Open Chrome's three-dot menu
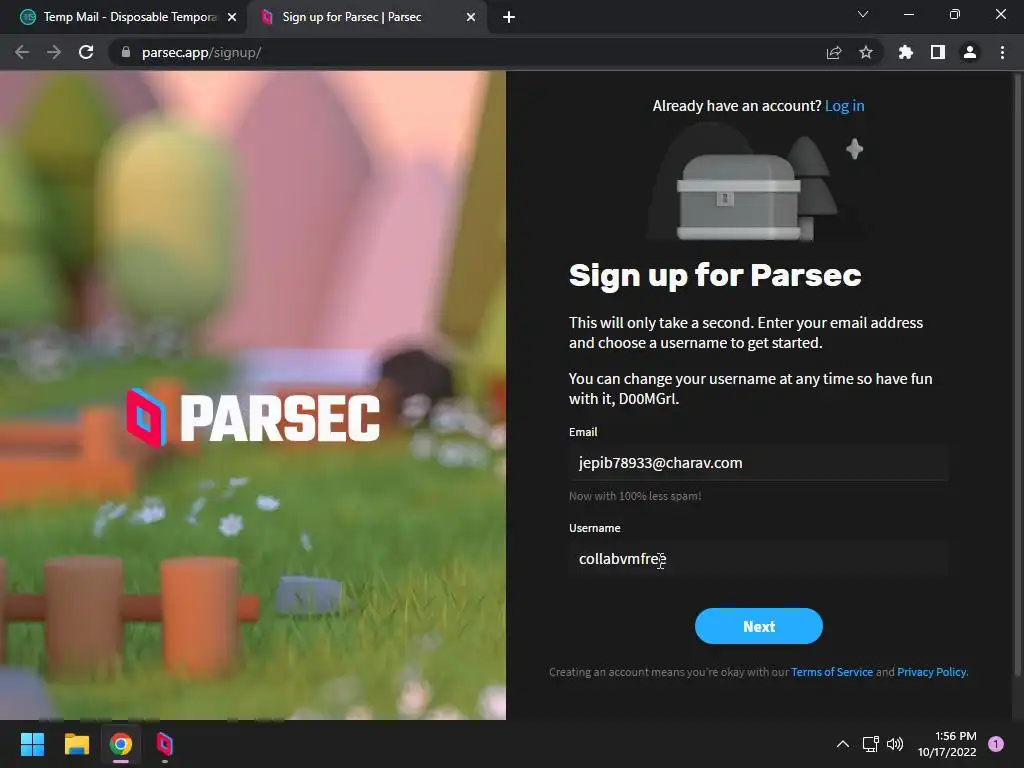 click(1002, 52)
